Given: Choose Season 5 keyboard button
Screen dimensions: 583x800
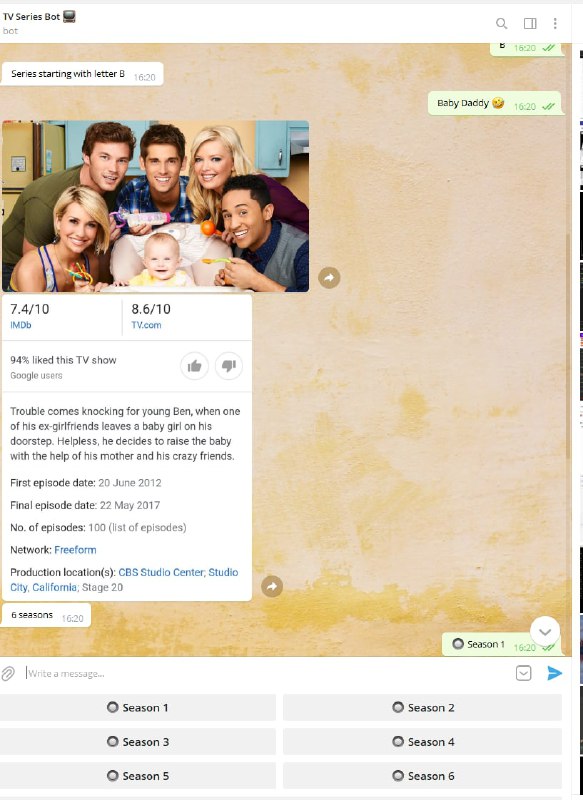Looking at the screenshot, I should pos(138,776).
